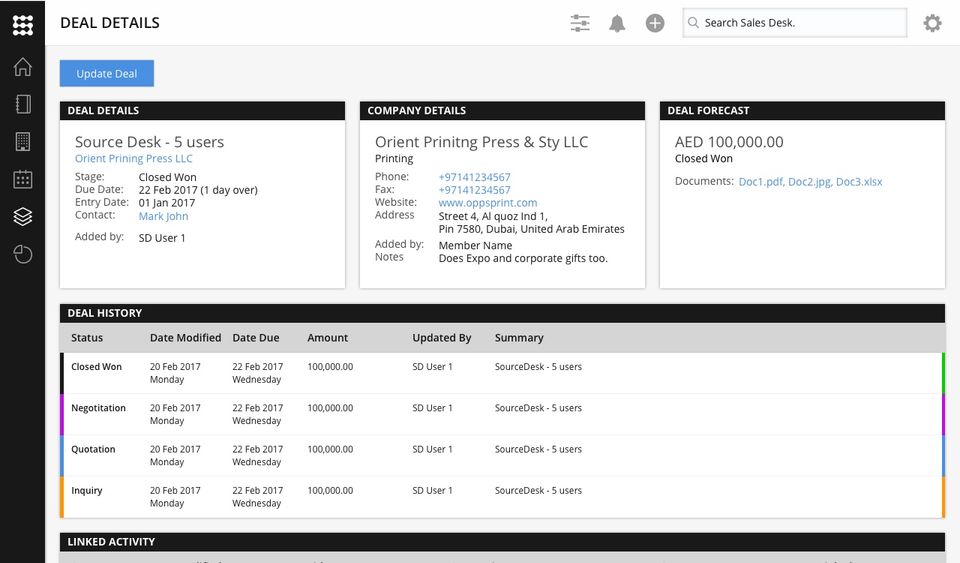Screen dimensions: 960x563
Task: Click the AED 100,000.00 forecast amount
Action: tap(729, 142)
